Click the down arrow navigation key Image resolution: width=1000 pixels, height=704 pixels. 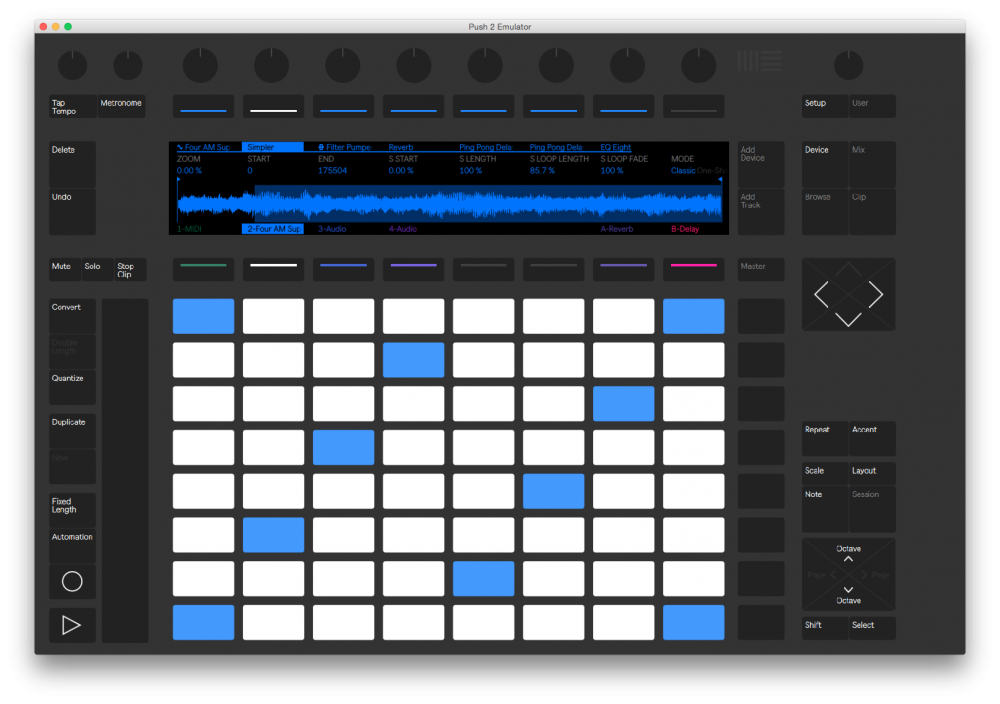point(848,319)
